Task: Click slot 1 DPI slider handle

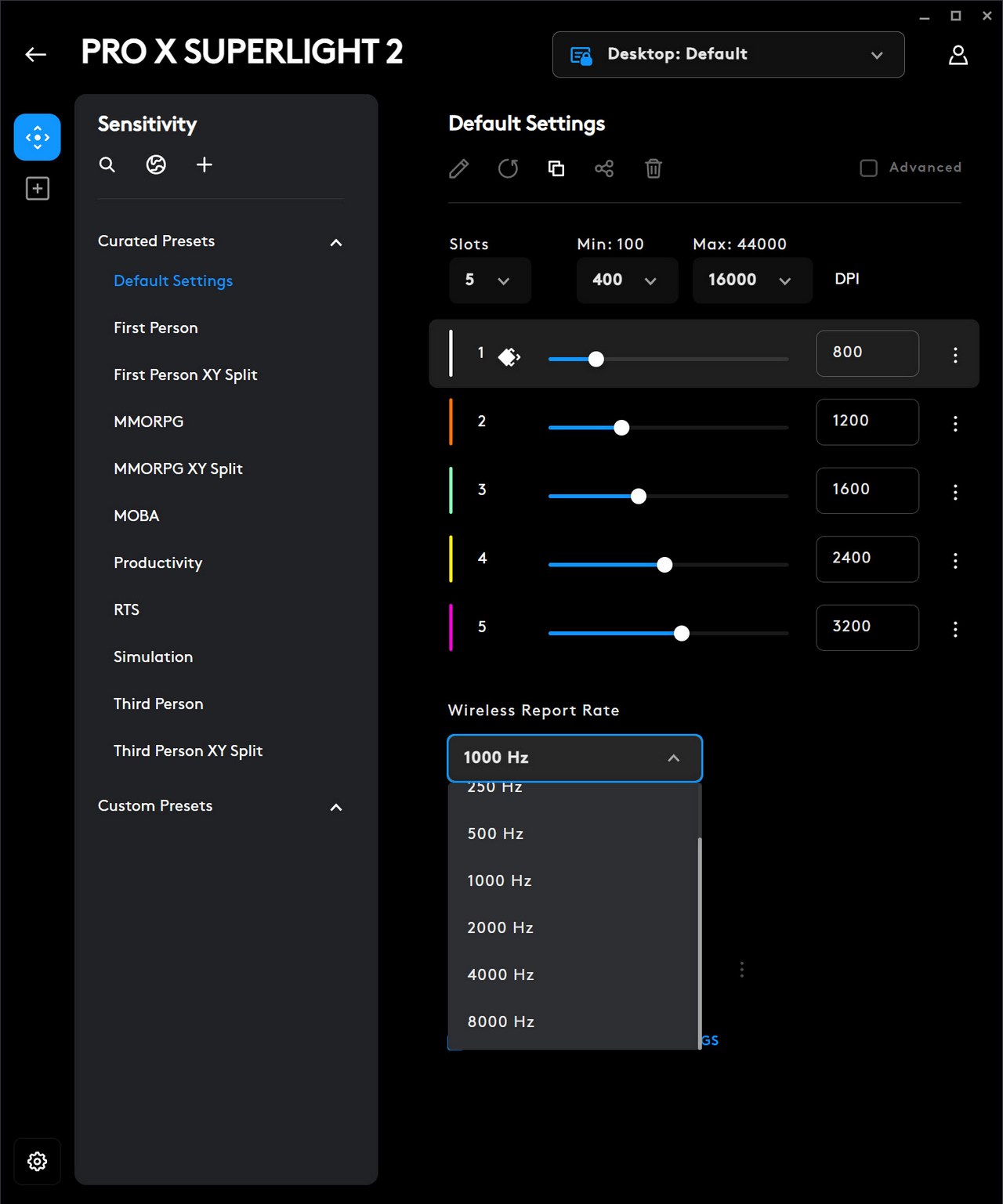Action: coord(596,359)
